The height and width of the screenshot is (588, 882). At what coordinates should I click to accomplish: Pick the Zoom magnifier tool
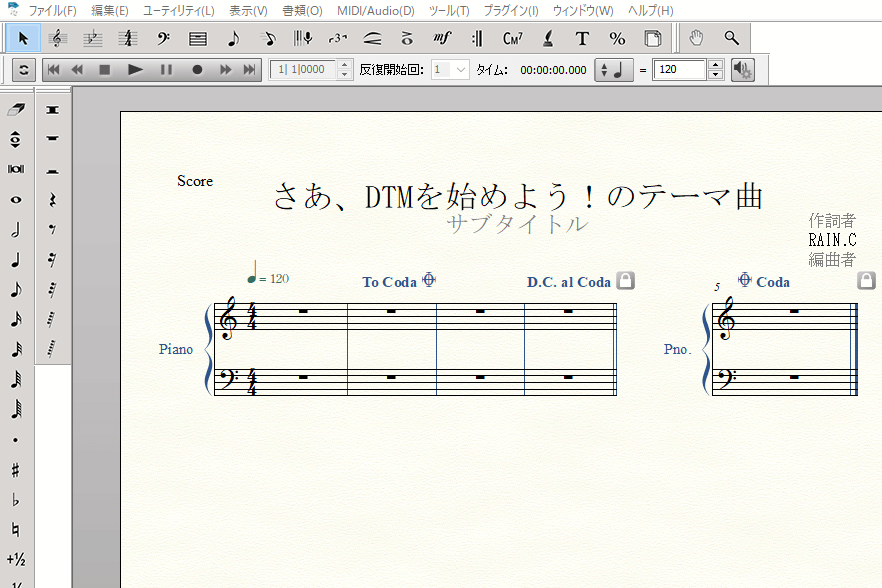[x=732, y=38]
